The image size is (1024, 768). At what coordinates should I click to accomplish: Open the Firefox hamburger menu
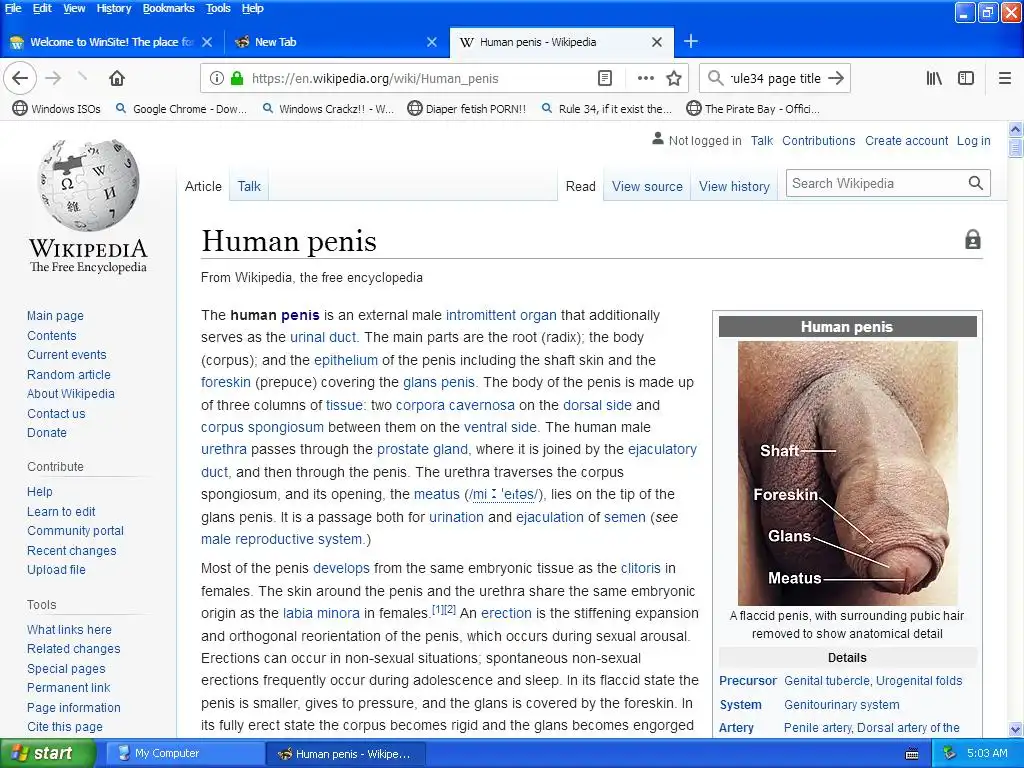(x=1005, y=78)
